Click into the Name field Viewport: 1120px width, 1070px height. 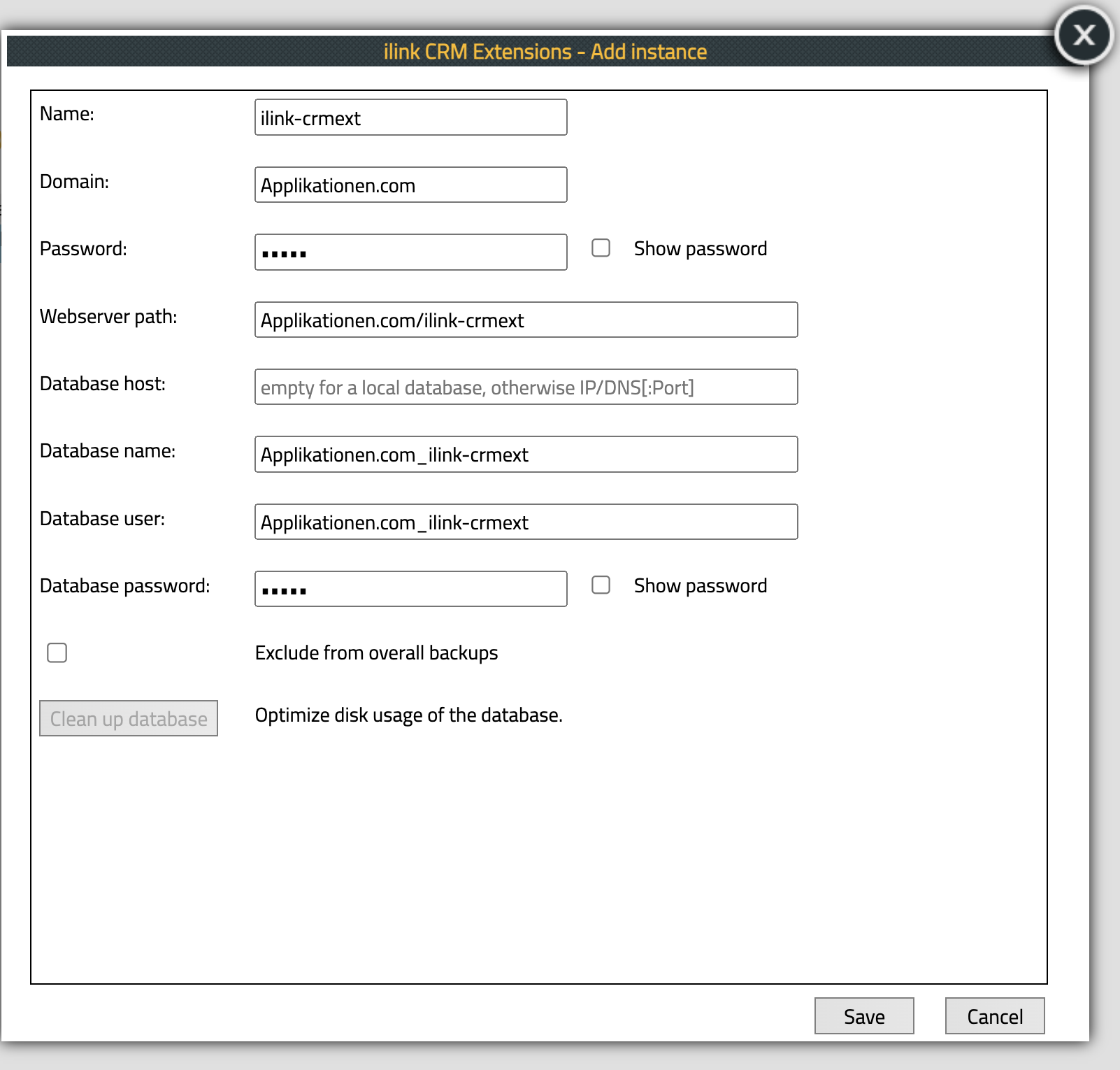coord(410,117)
